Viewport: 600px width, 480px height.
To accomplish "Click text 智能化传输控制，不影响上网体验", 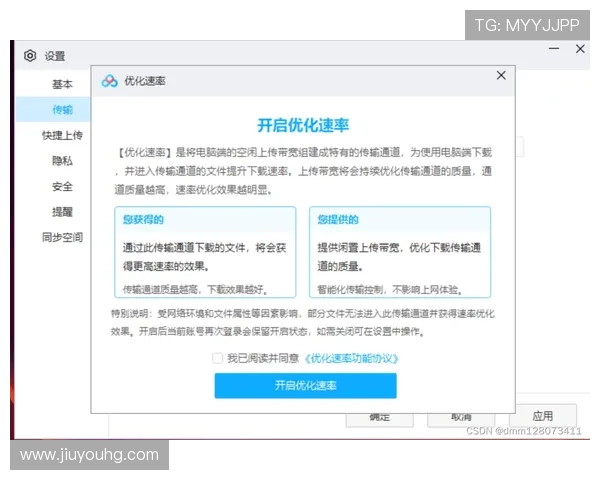I will [x=390, y=289].
